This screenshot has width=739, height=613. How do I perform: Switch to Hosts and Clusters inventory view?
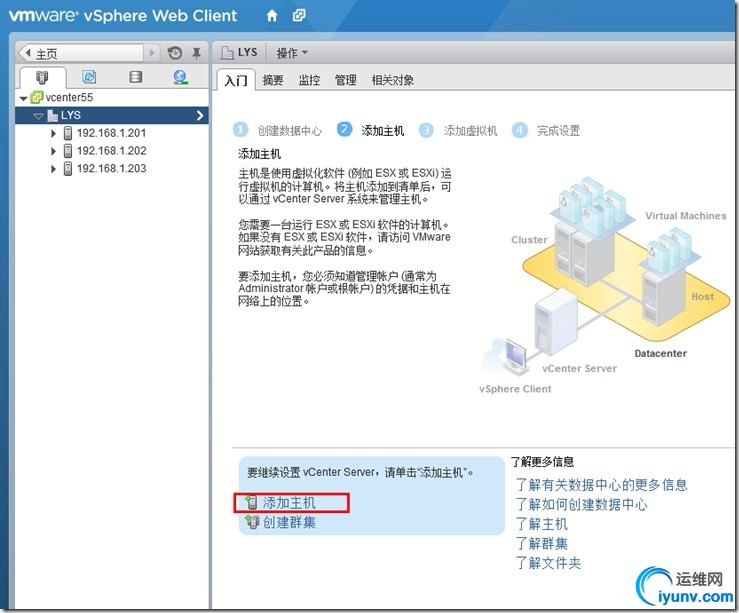tap(42, 77)
